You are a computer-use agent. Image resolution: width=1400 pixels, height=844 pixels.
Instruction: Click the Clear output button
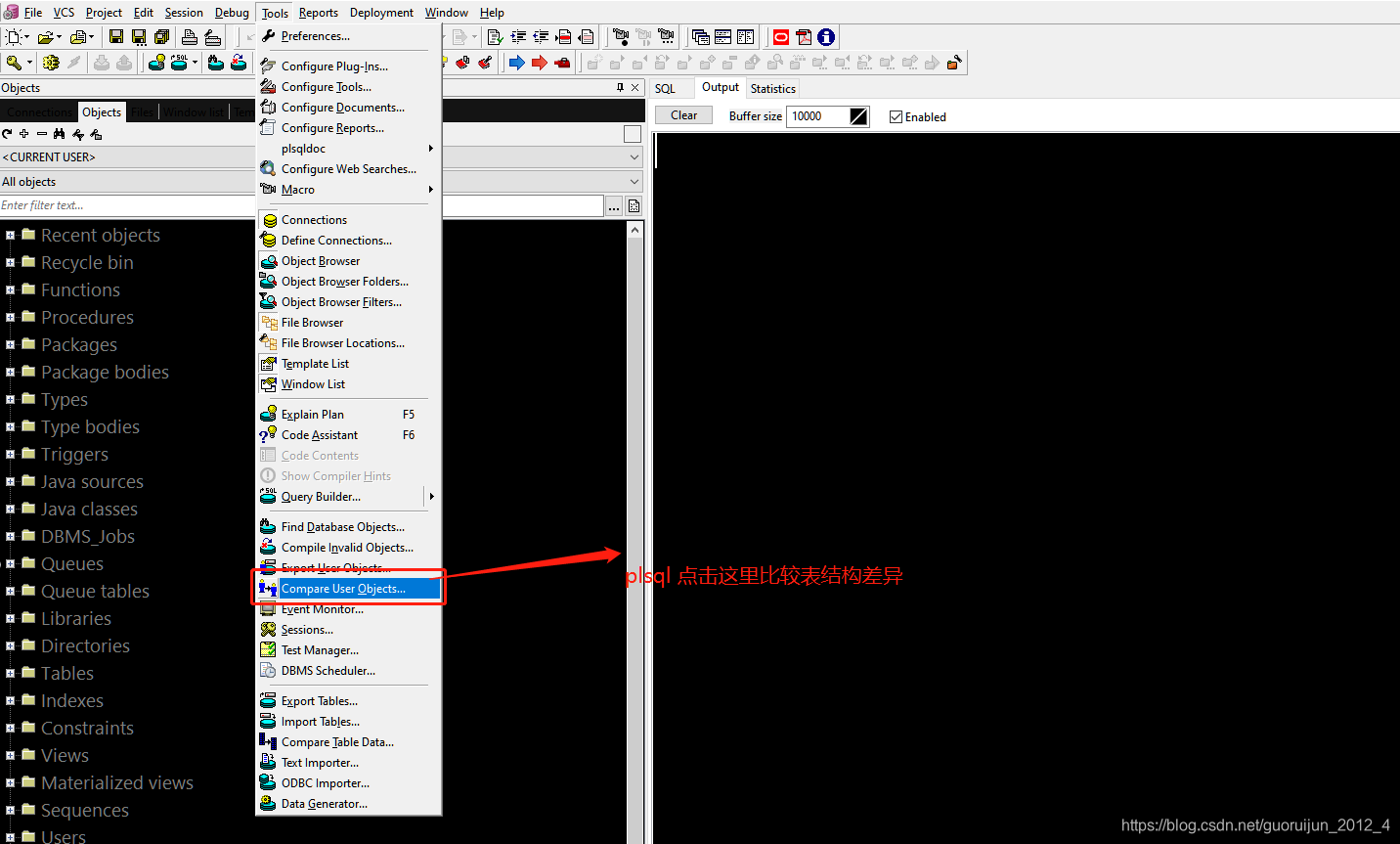pyautogui.click(x=684, y=115)
